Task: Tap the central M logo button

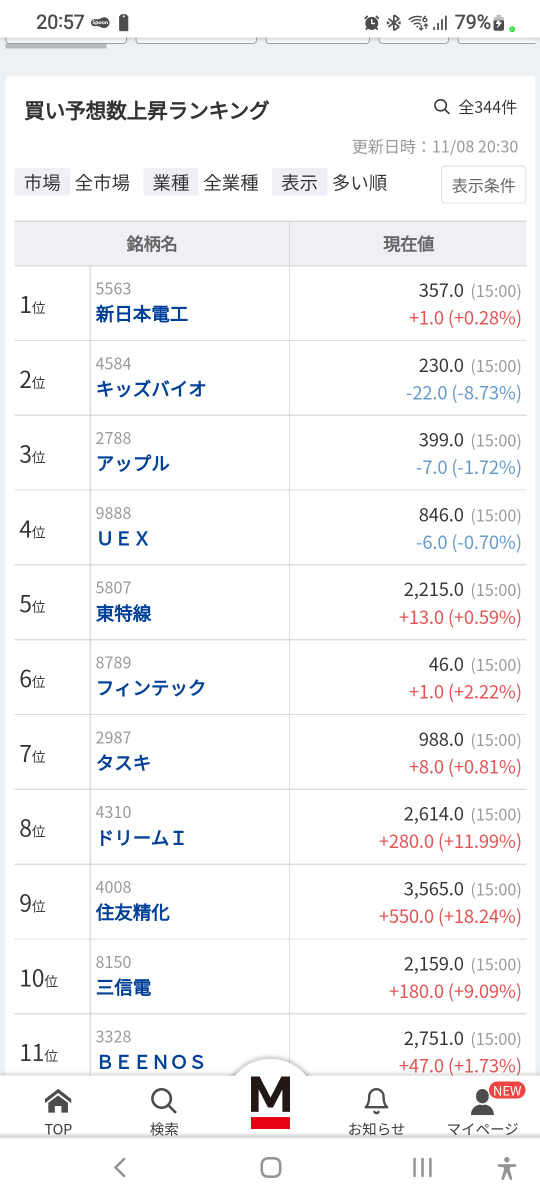Action: click(x=270, y=1102)
